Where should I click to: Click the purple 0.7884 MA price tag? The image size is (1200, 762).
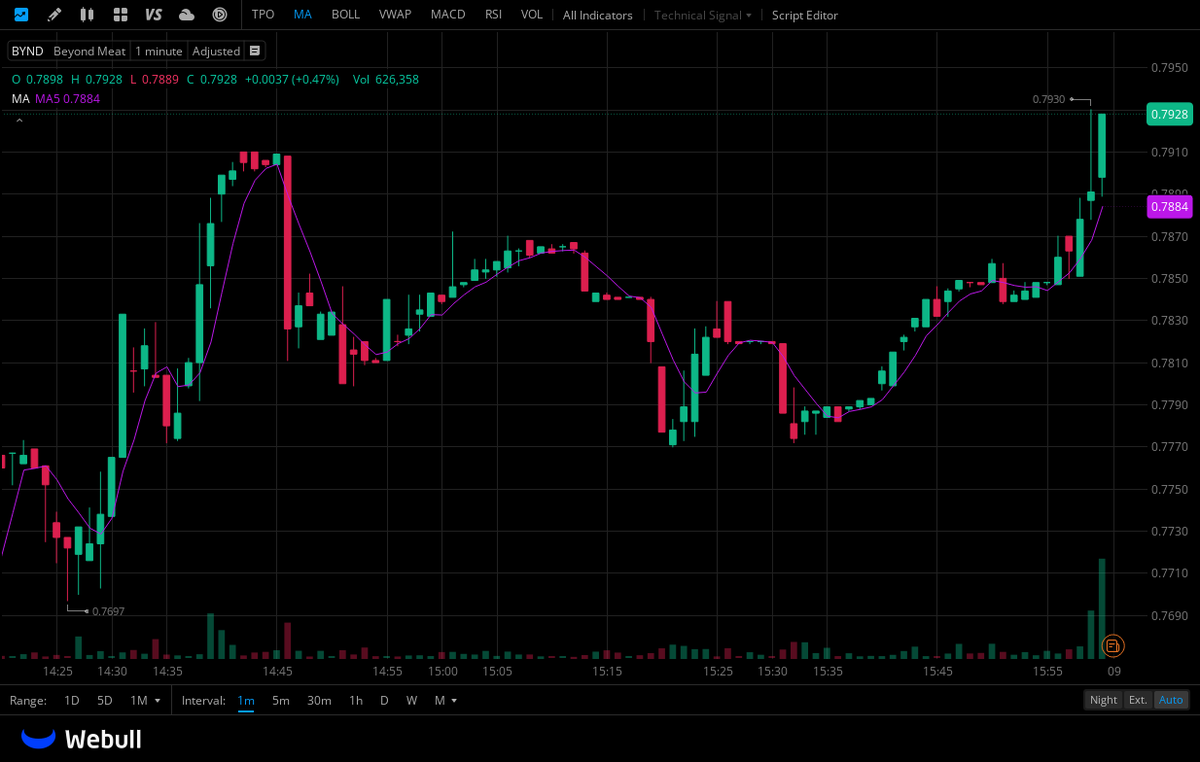1169,207
